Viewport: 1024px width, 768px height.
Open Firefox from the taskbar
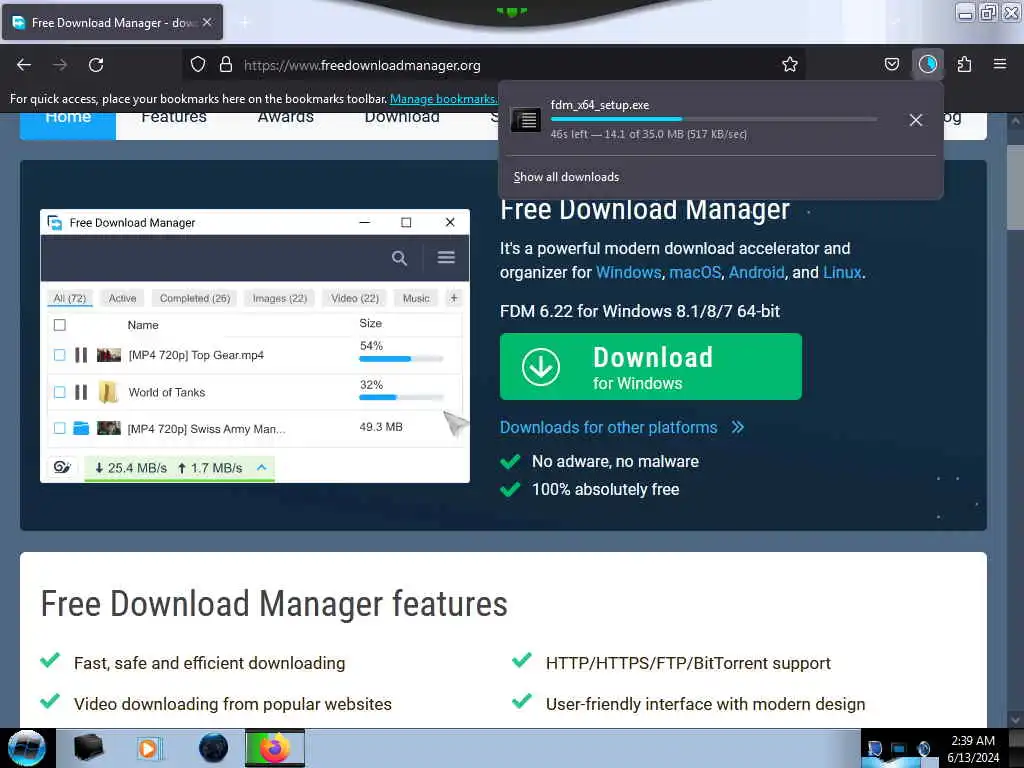(275, 748)
